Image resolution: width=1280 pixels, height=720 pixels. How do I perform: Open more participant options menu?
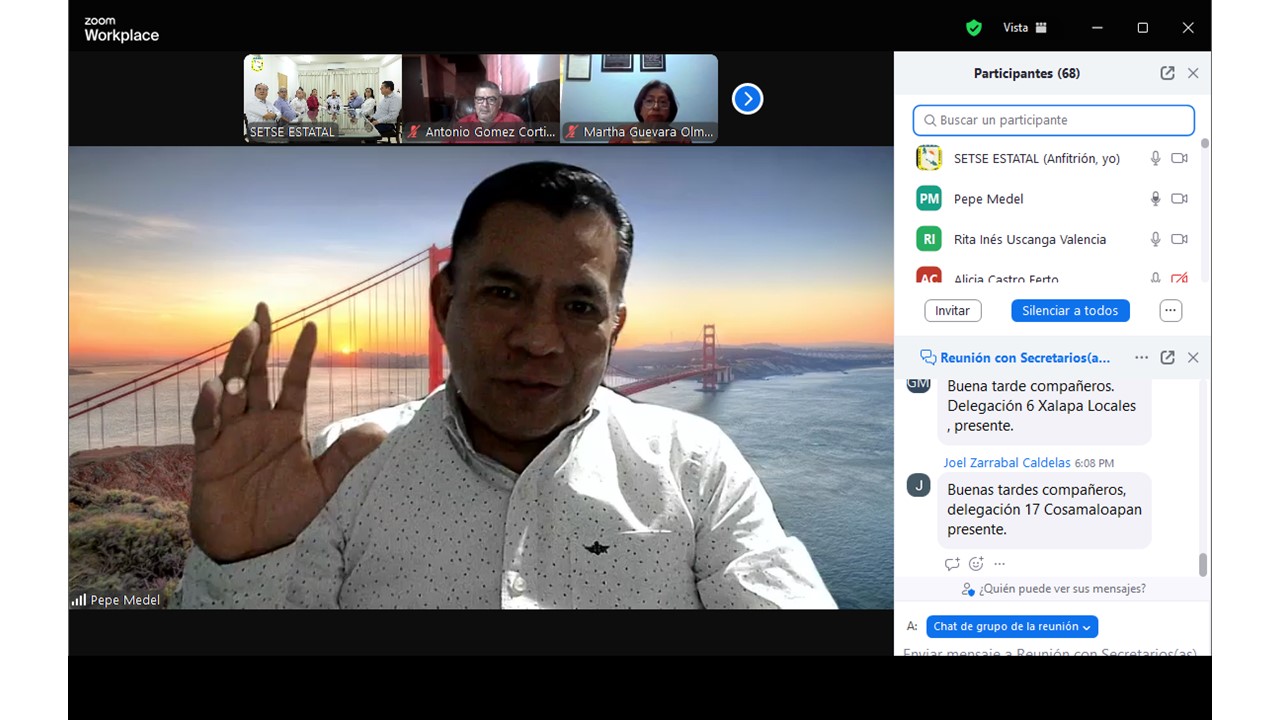[x=1170, y=311]
